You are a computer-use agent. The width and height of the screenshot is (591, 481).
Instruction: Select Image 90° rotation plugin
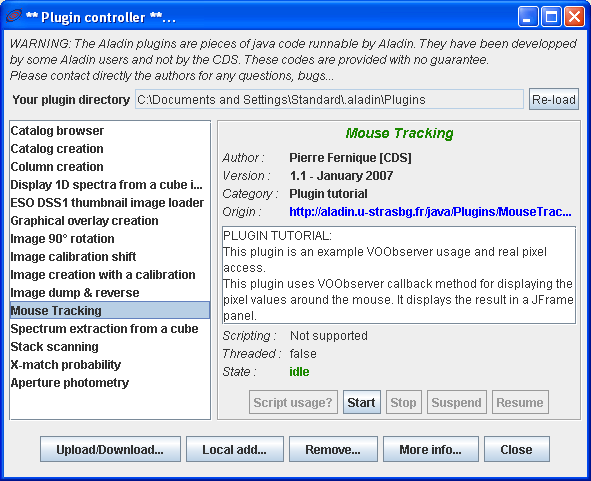[110, 239]
